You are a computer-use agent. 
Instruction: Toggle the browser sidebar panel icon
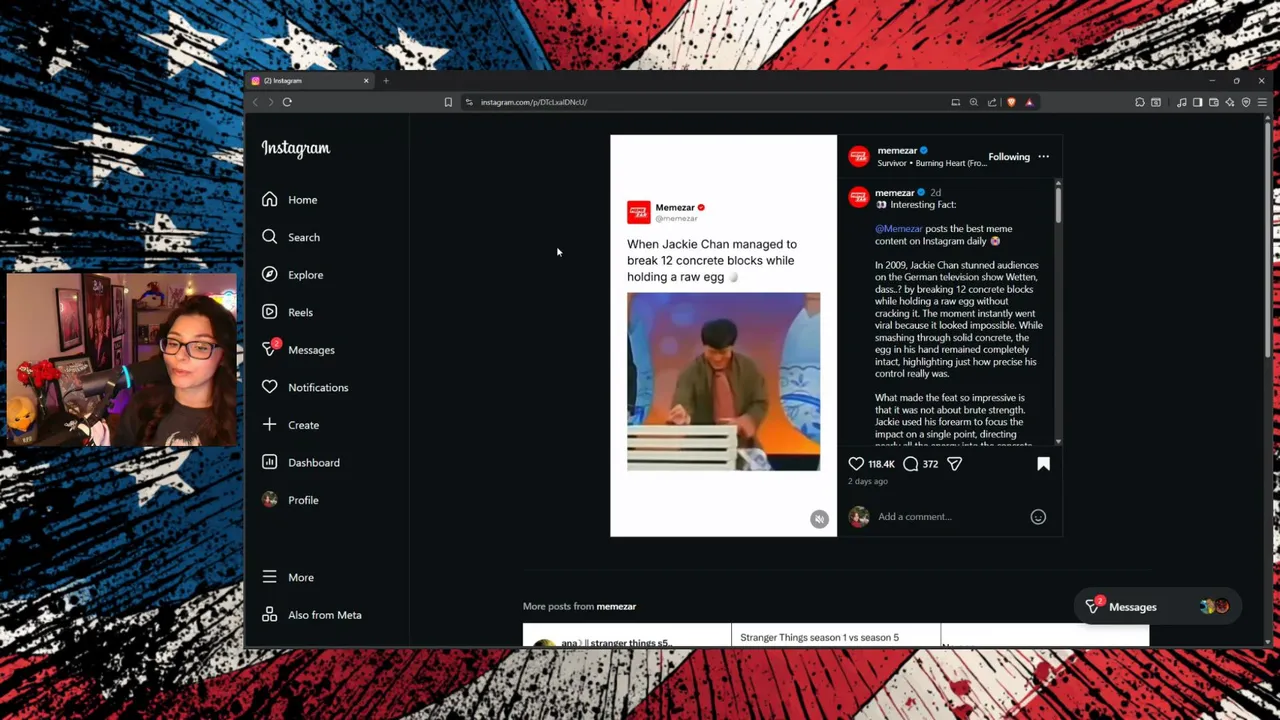click(1197, 102)
